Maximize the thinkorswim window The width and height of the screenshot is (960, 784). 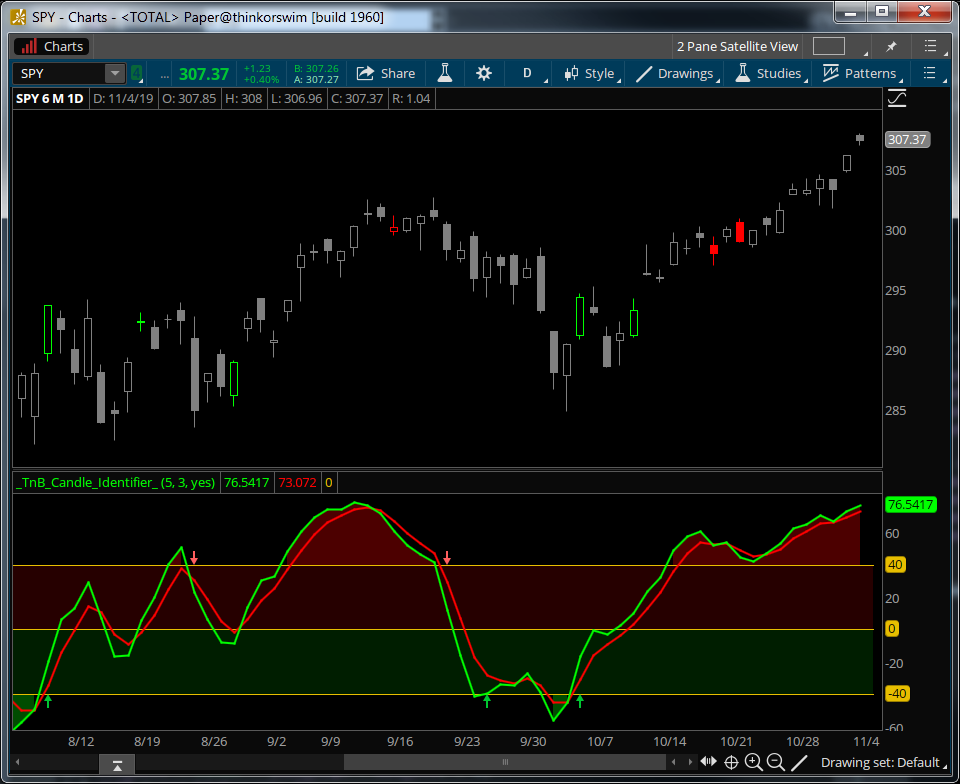[x=882, y=12]
